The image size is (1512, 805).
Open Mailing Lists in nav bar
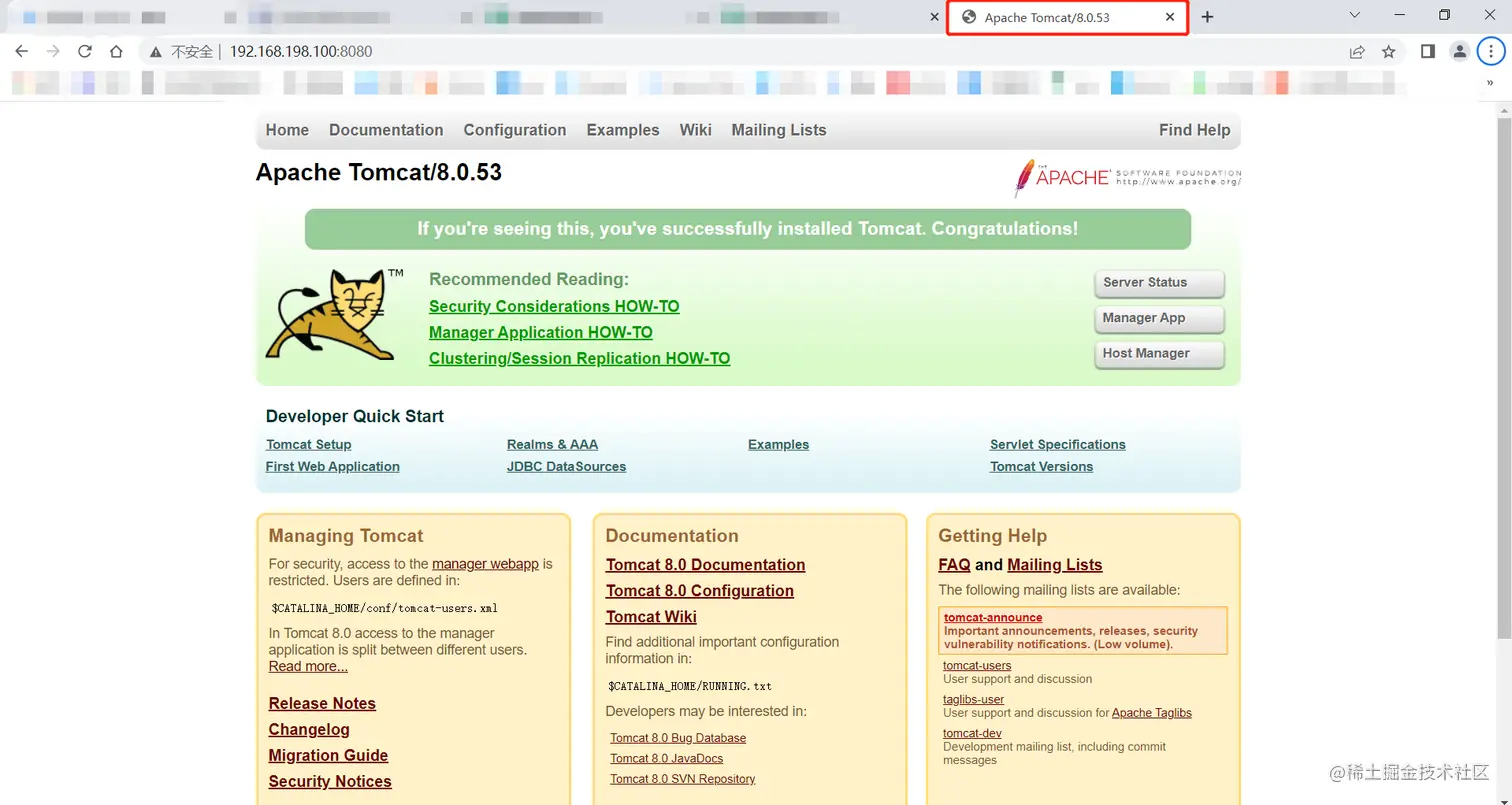779,130
